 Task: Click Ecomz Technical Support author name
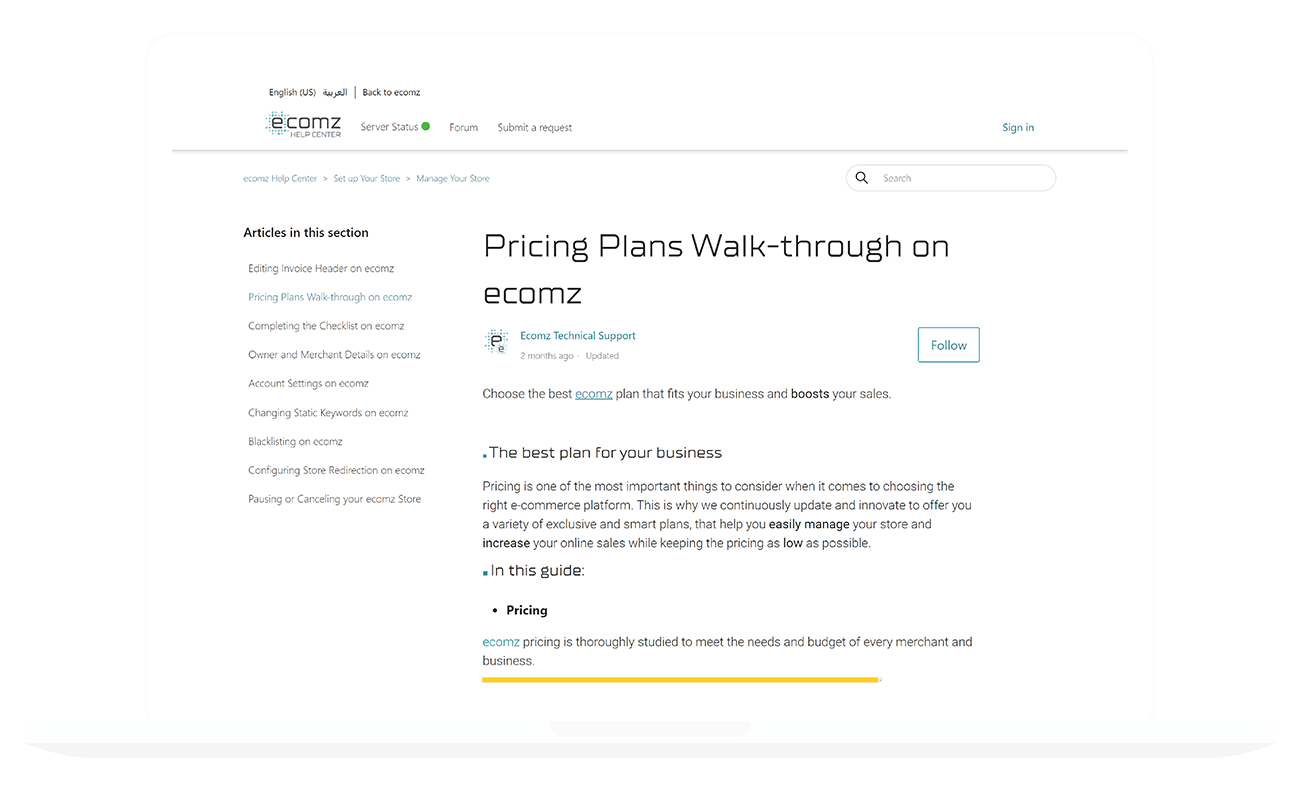[578, 336]
